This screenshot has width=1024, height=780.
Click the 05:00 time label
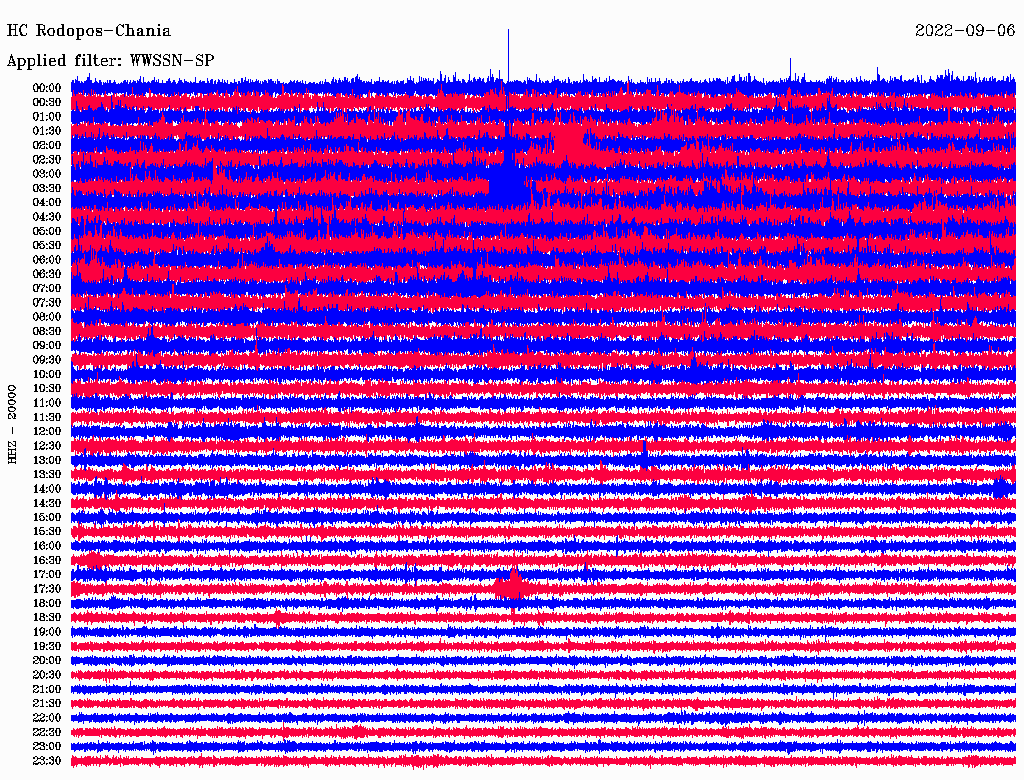click(x=46, y=231)
